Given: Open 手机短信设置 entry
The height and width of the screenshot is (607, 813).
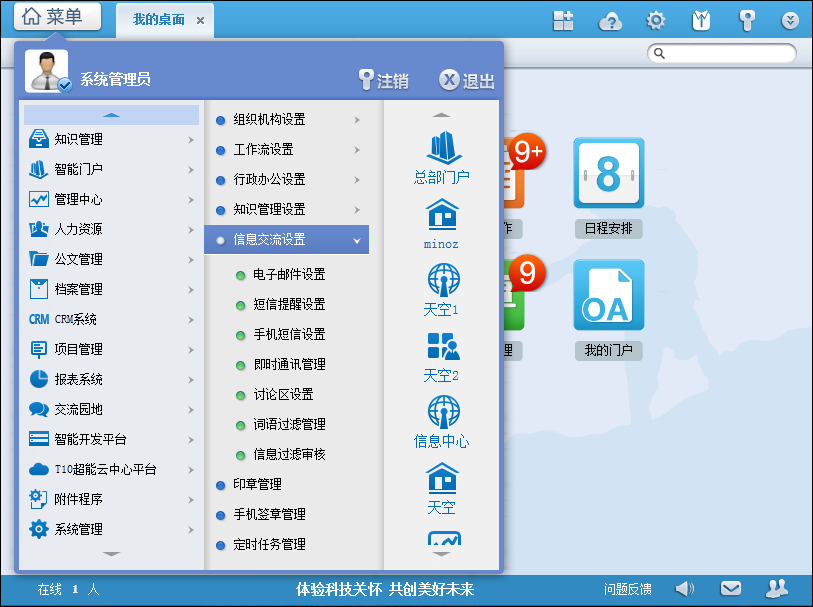Looking at the screenshot, I should [289, 334].
